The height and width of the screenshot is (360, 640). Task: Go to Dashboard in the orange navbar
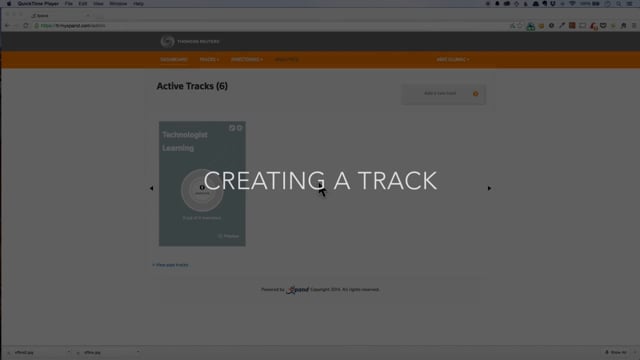coord(174,60)
